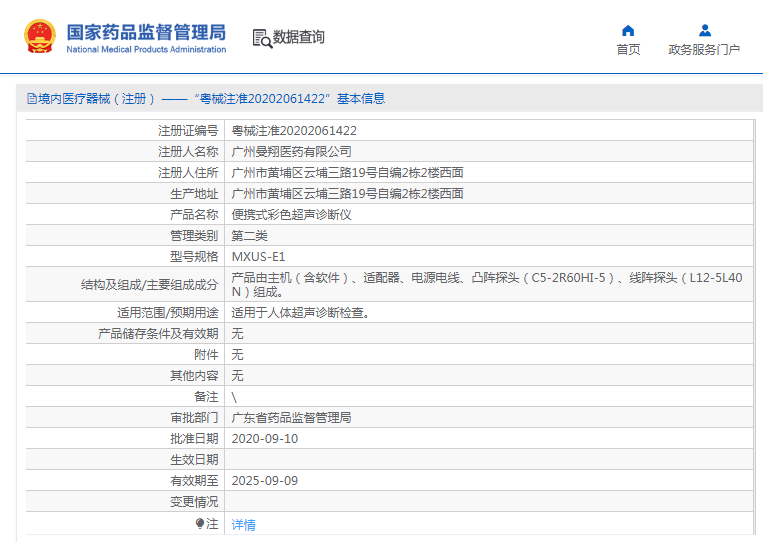
Task: Open the 详情 link
Action: coord(243,524)
